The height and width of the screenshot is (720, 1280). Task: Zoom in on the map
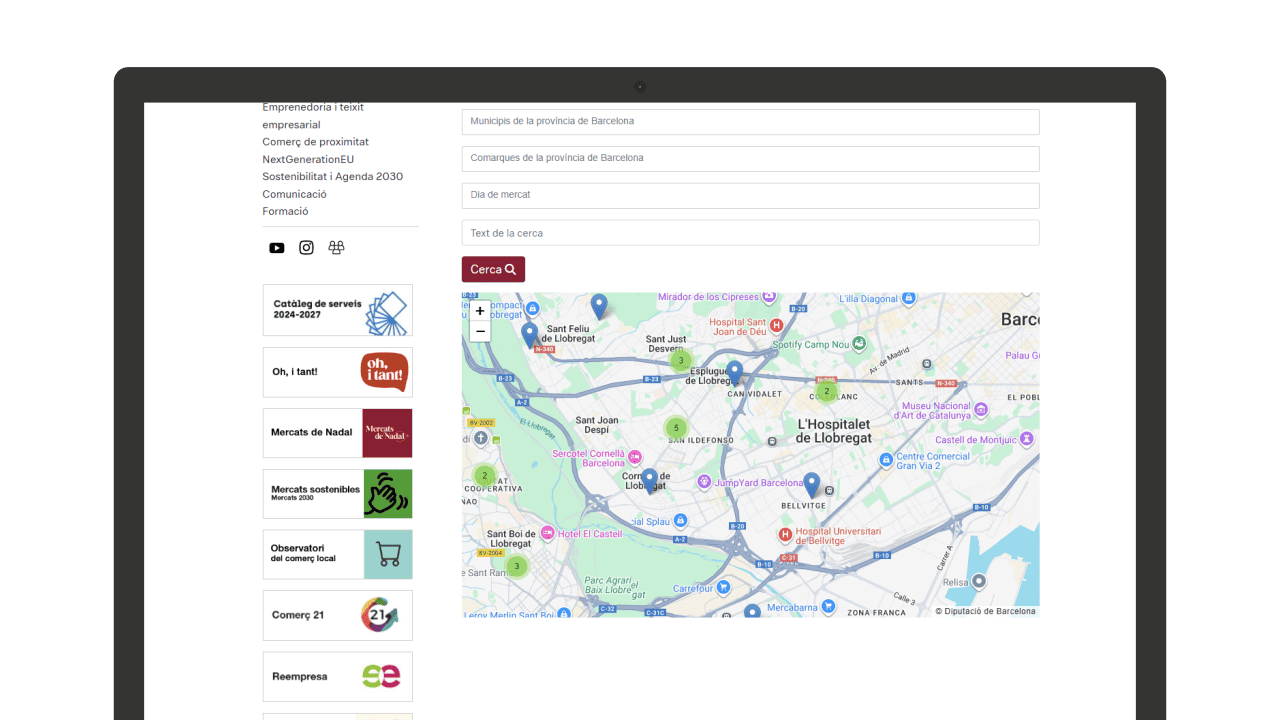click(480, 311)
